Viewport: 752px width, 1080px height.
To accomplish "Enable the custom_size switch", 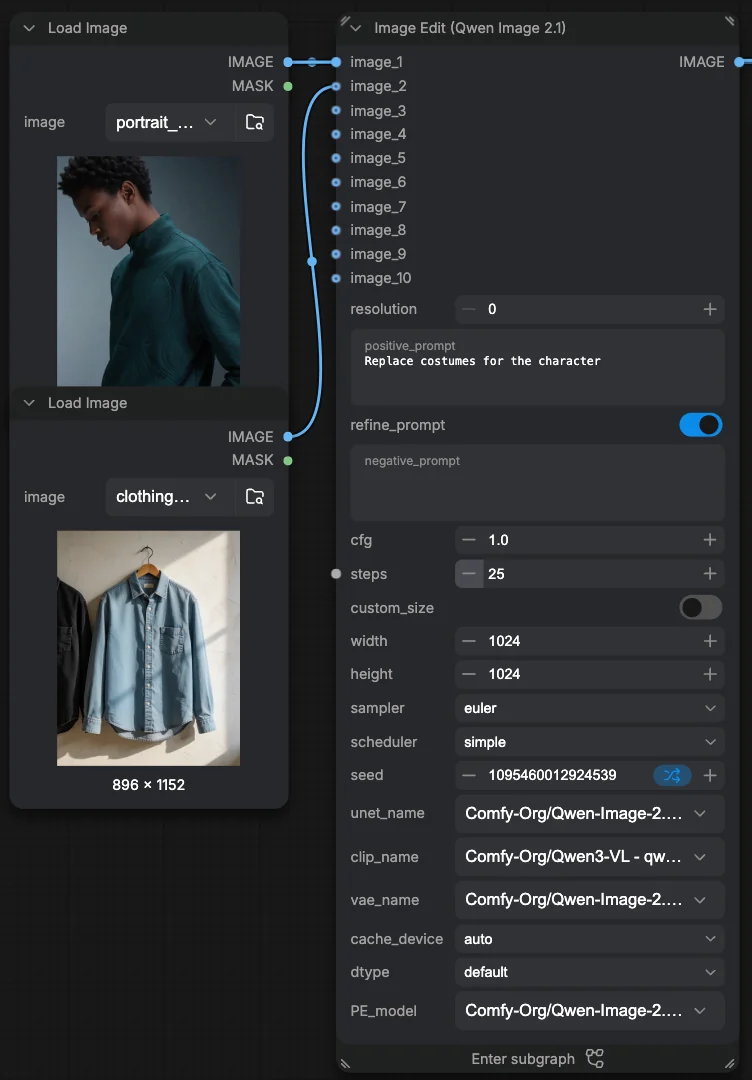I will click(700, 608).
